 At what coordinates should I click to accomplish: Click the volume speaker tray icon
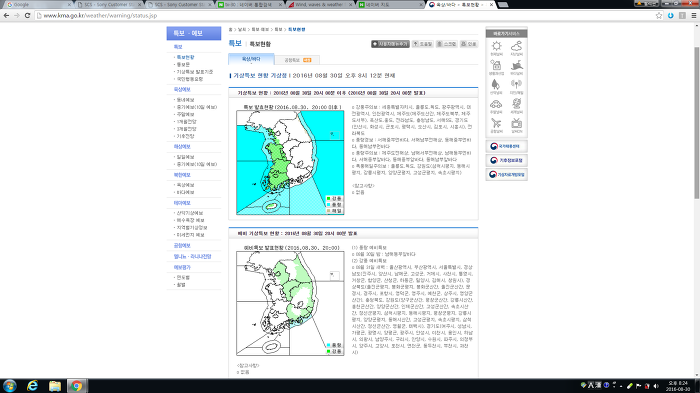pyautogui.click(x=656, y=386)
